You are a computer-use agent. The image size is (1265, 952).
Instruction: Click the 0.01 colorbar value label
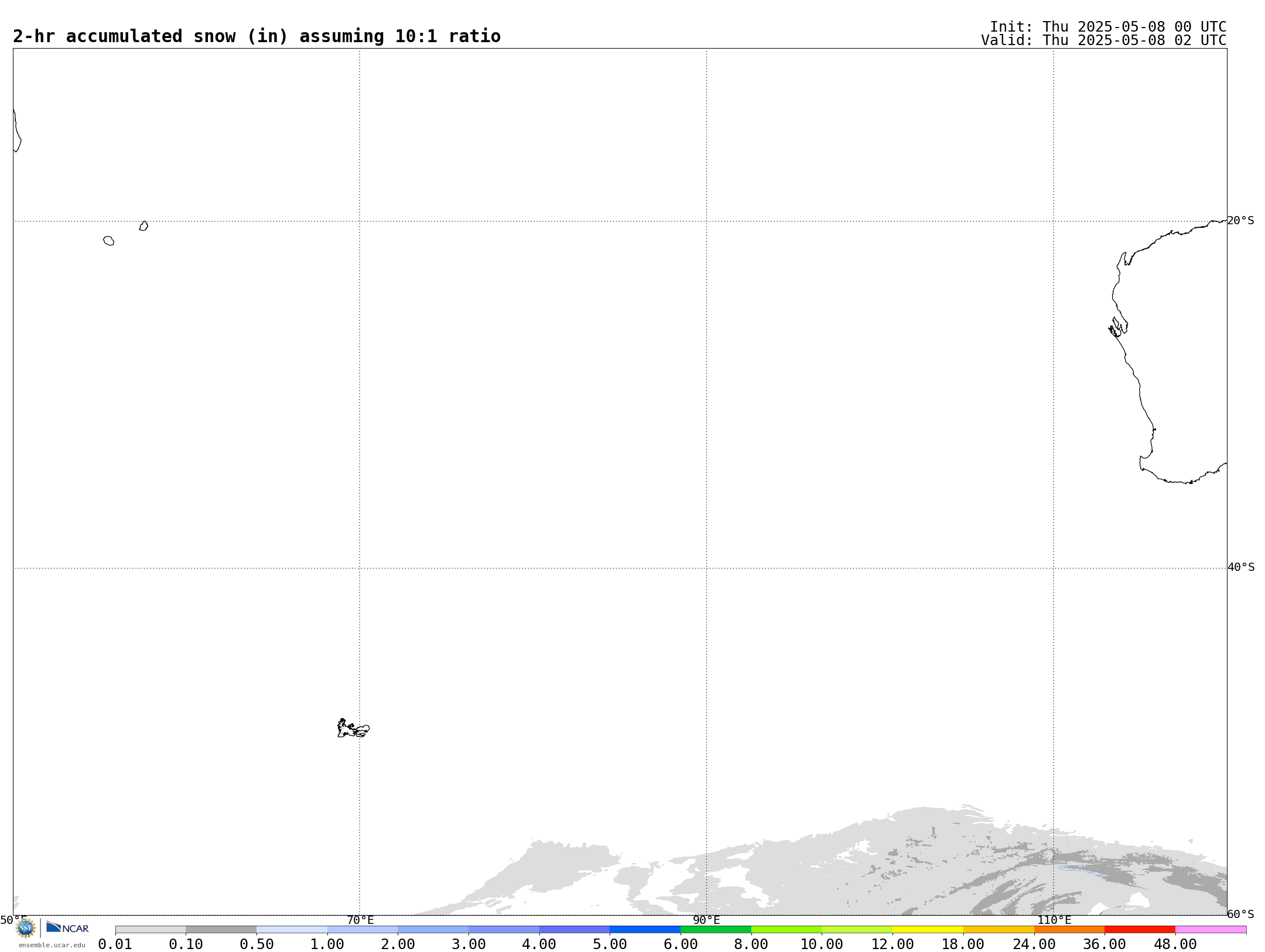pyautogui.click(x=115, y=944)
